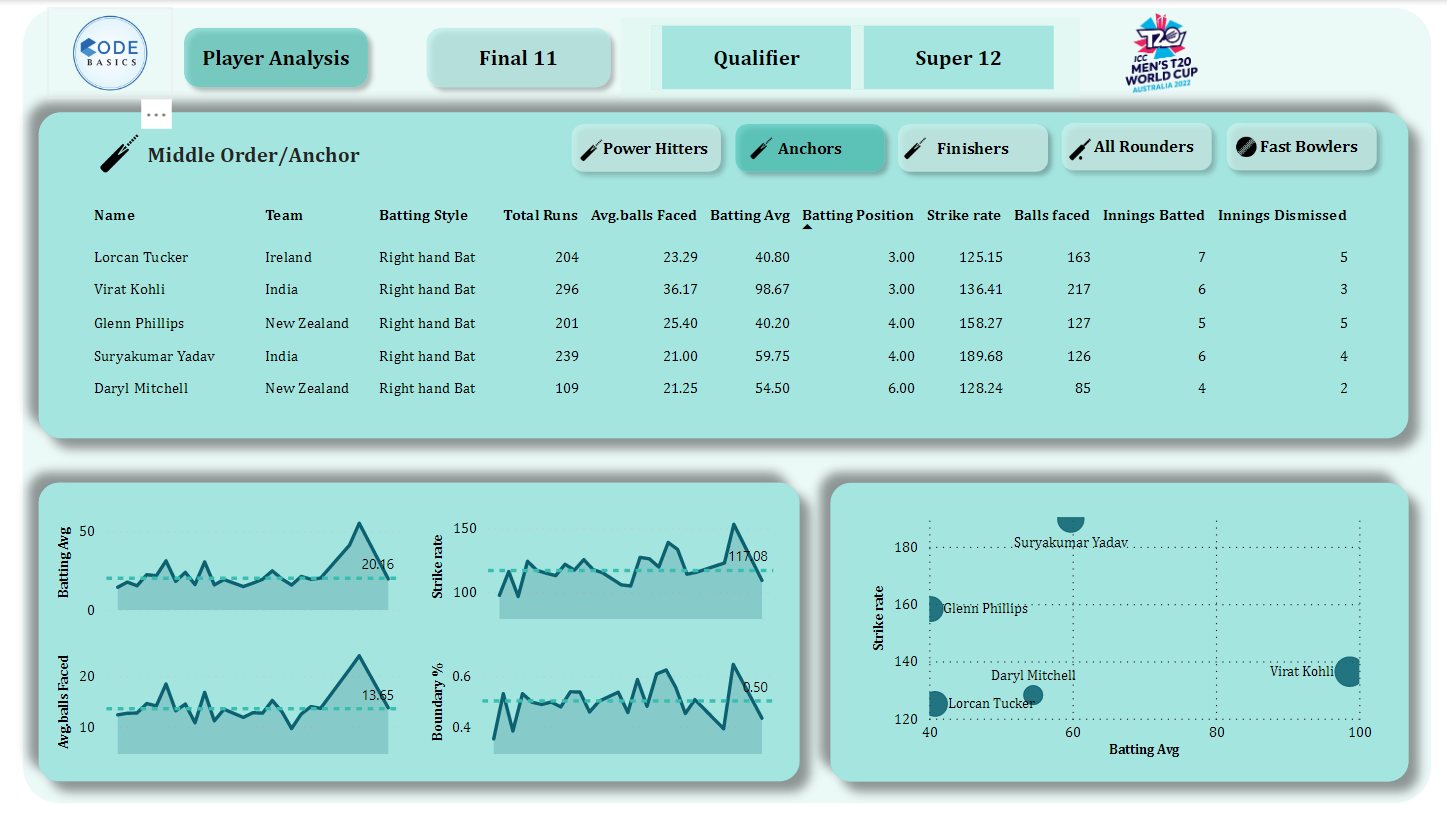
Task: Toggle the Super 12 stage filter
Action: [957, 57]
